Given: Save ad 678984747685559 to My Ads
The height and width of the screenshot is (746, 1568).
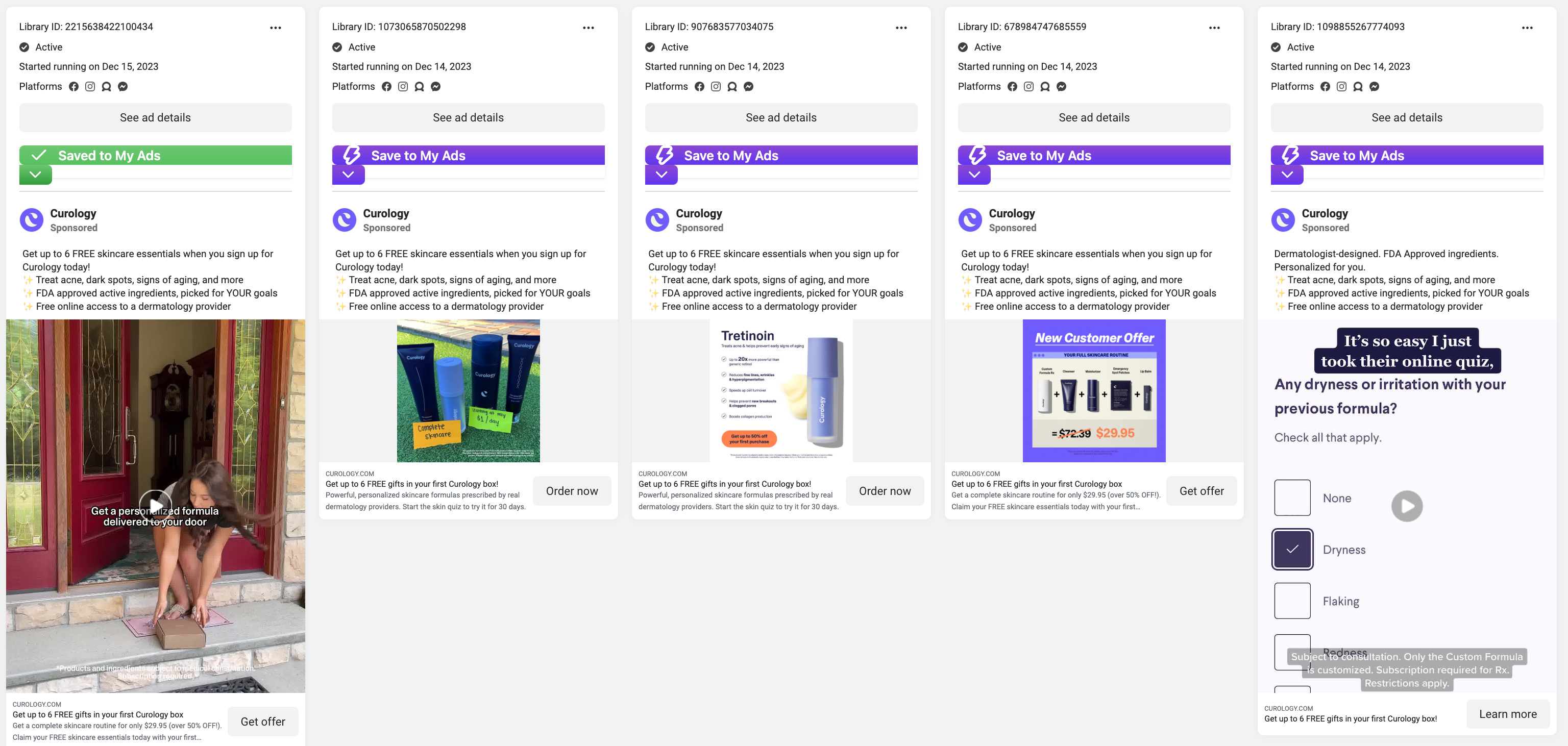Looking at the screenshot, I should pyautogui.click(x=1094, y=155).
